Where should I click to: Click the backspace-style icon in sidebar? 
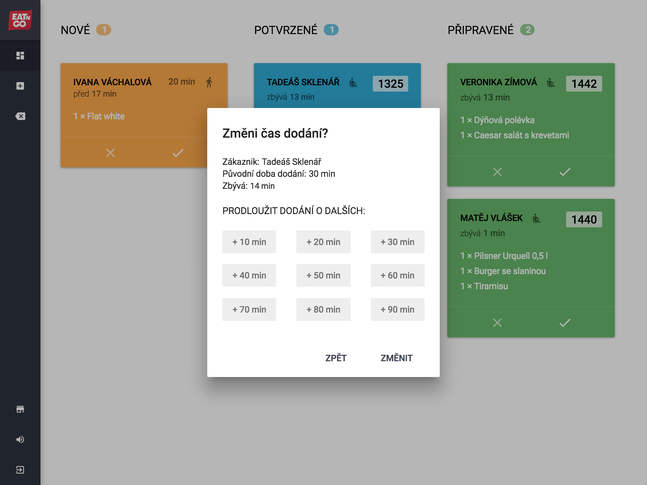pos(20,117)
